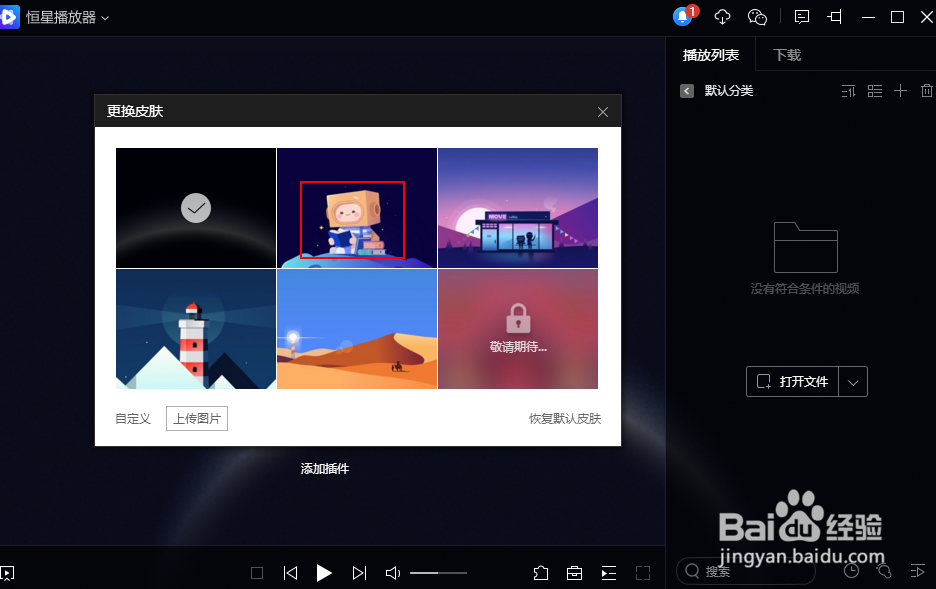Select the default black skin thumbnail

196,208
